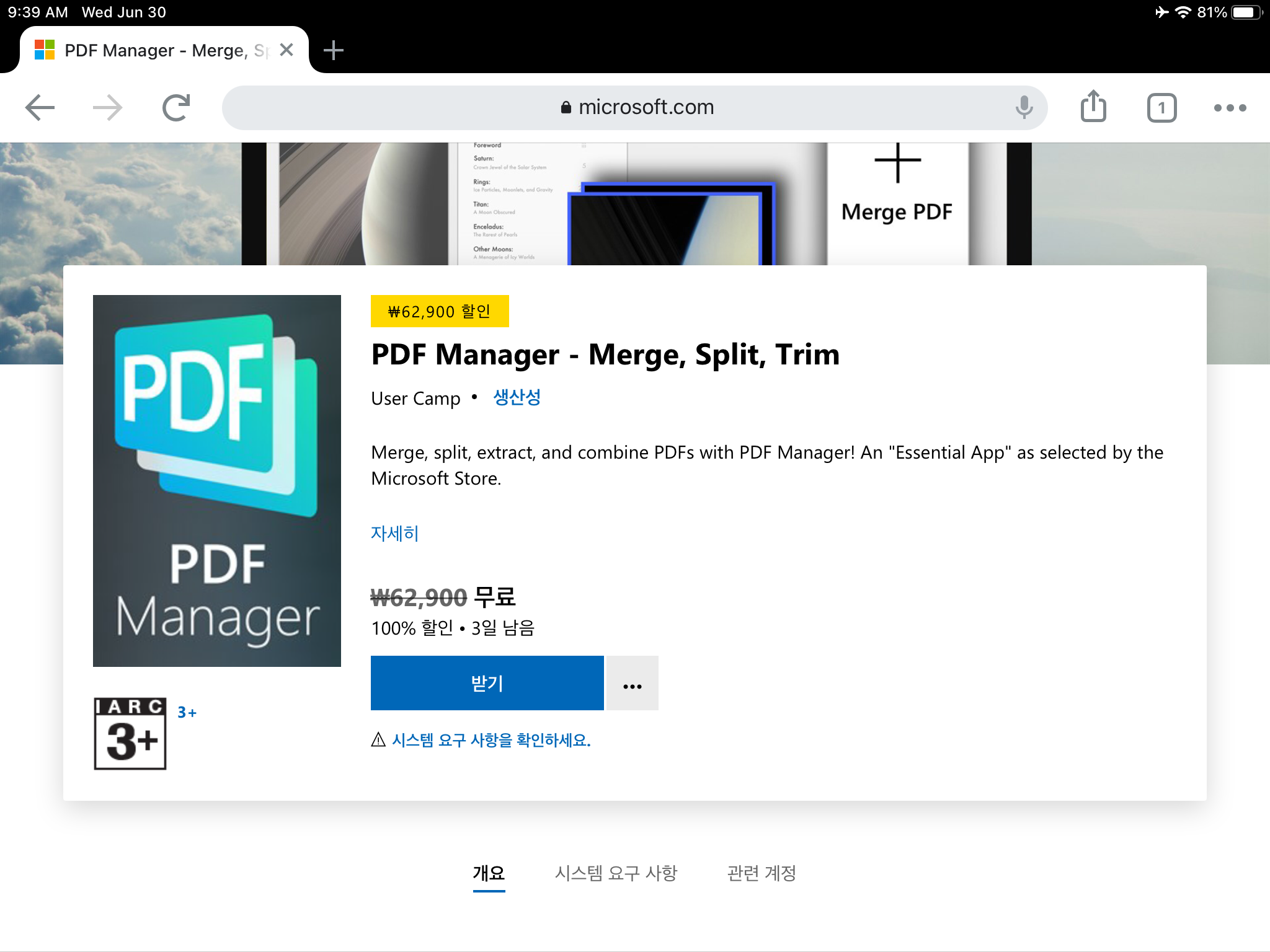Tap the browser back arrow
Screen dimensions: 1270x952
[40, 108]
